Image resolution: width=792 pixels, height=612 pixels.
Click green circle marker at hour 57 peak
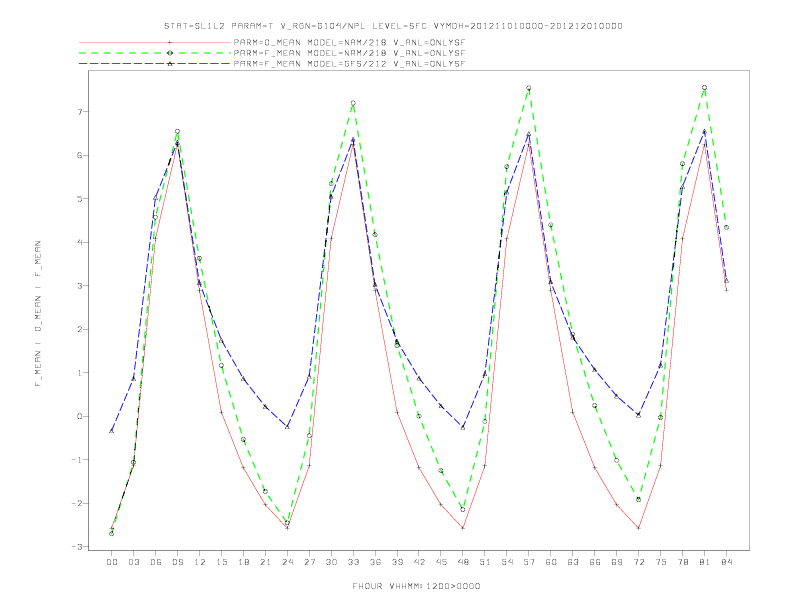pos(529,88)
